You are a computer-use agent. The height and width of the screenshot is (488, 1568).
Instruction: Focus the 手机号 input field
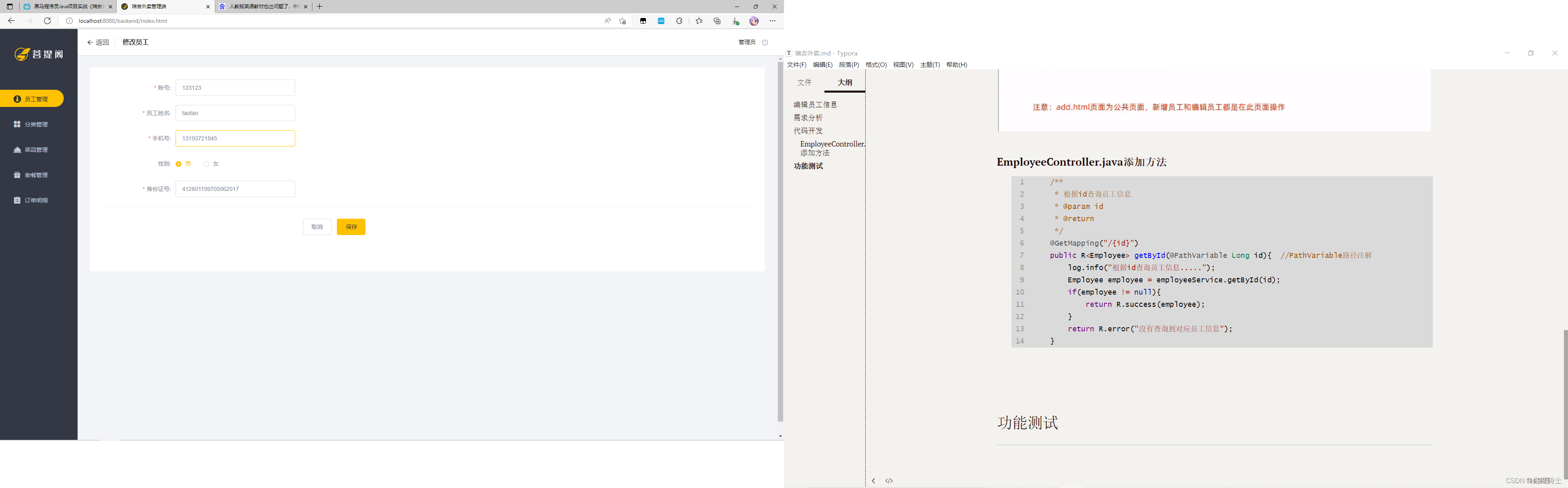point(236,138)
